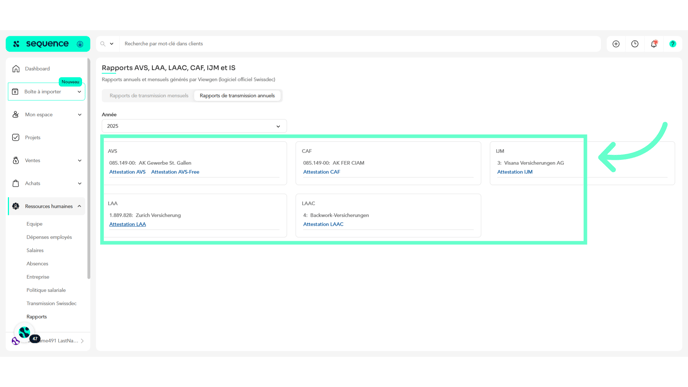Click the plus add icon in top bar
688x387 pixels.
616,44
